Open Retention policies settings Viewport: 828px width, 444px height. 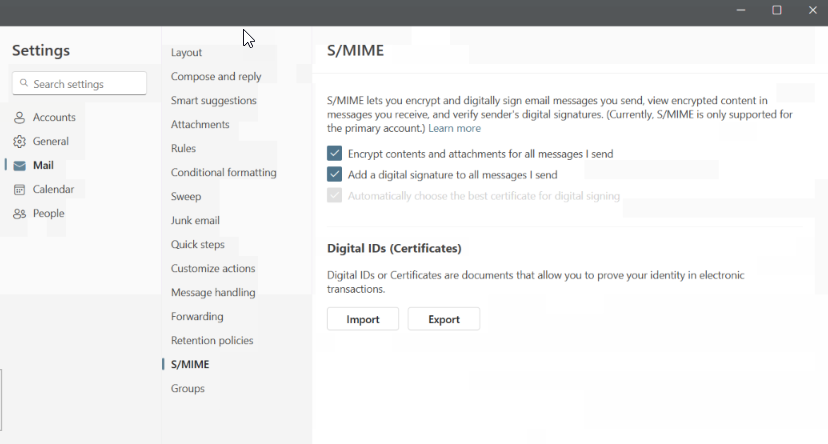pos(212,341)
